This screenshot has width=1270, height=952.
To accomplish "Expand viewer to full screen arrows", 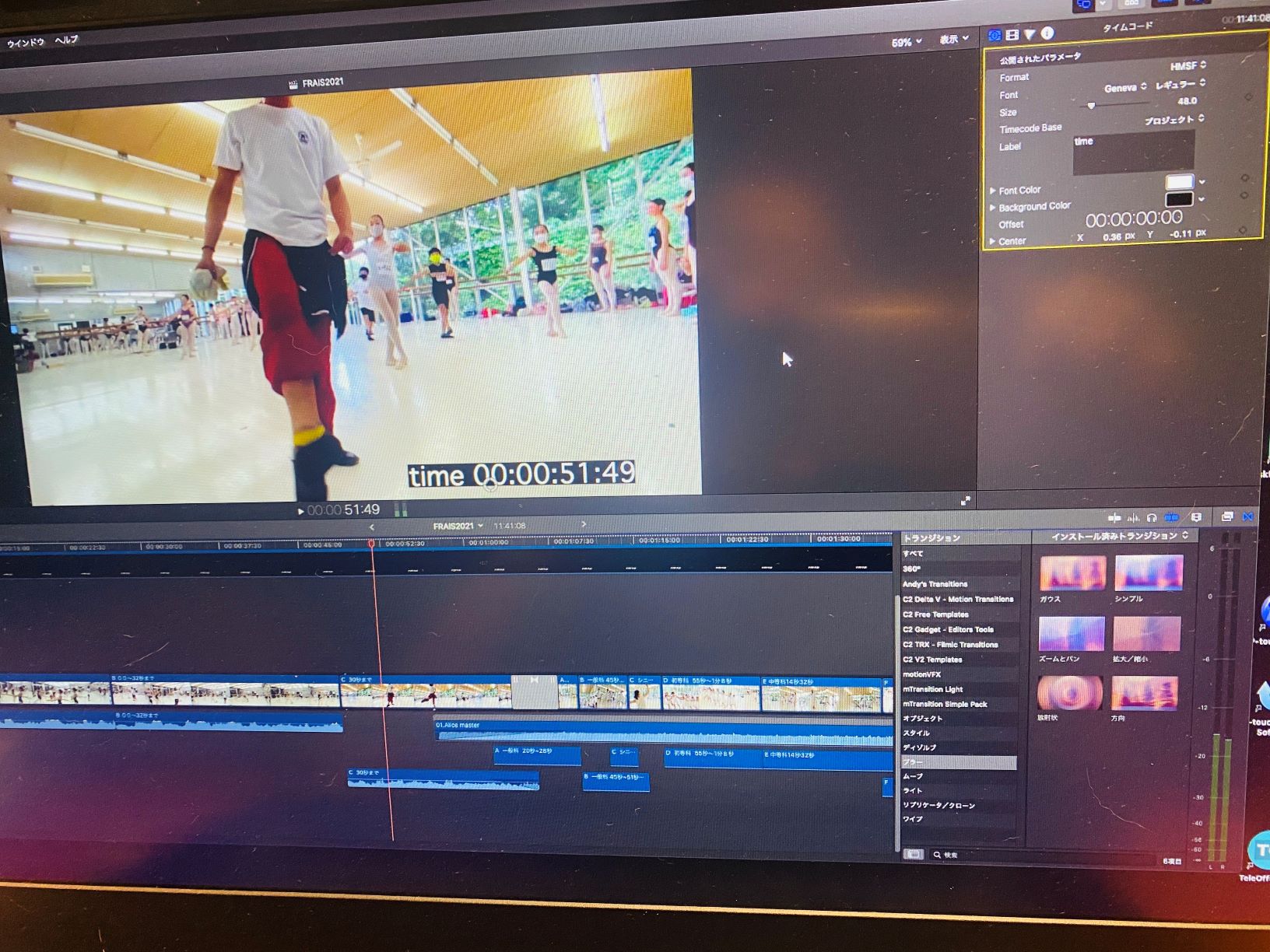I will 966,501.
